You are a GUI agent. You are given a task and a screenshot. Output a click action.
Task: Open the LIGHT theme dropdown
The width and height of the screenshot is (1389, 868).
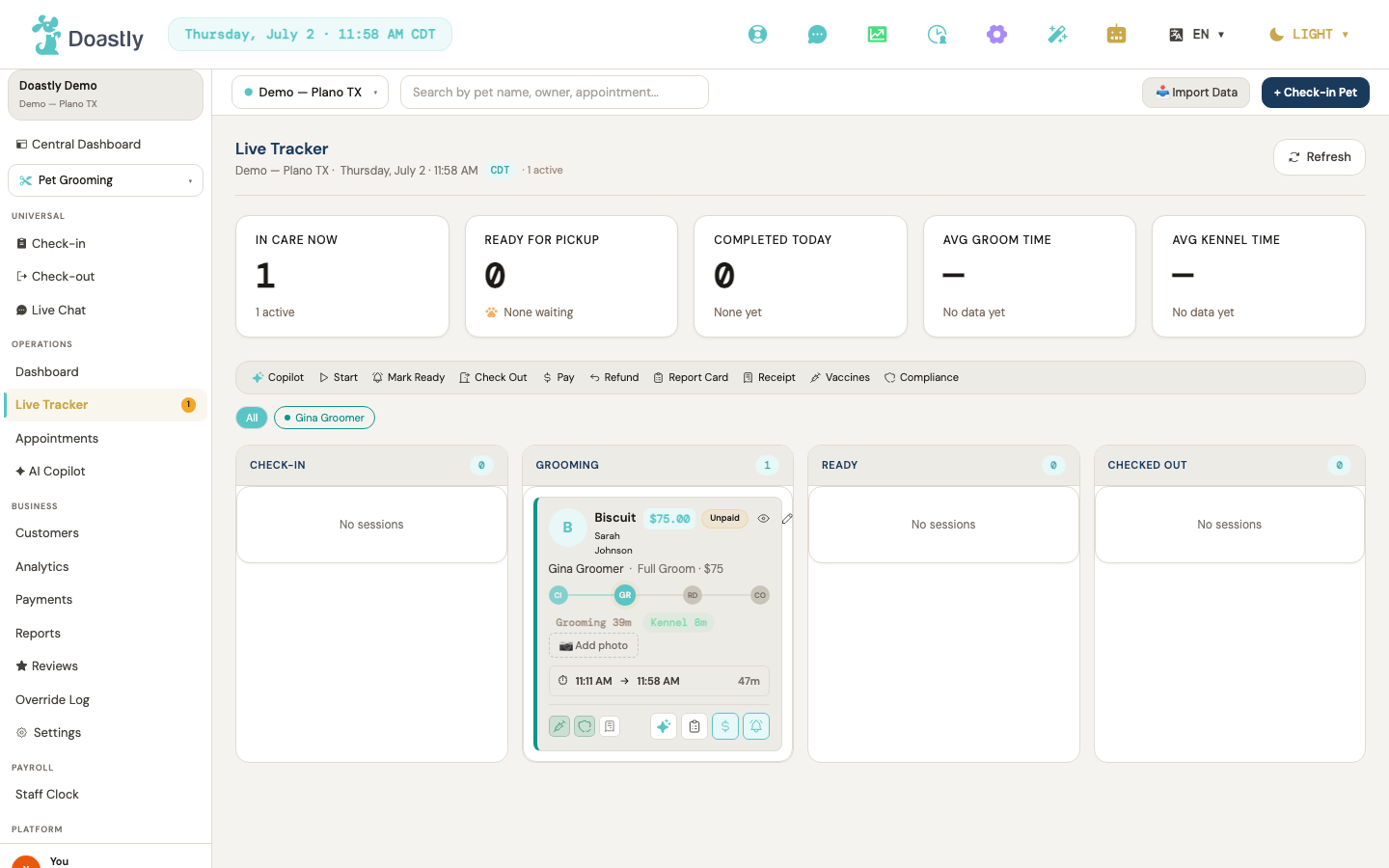coord(1308,35)
